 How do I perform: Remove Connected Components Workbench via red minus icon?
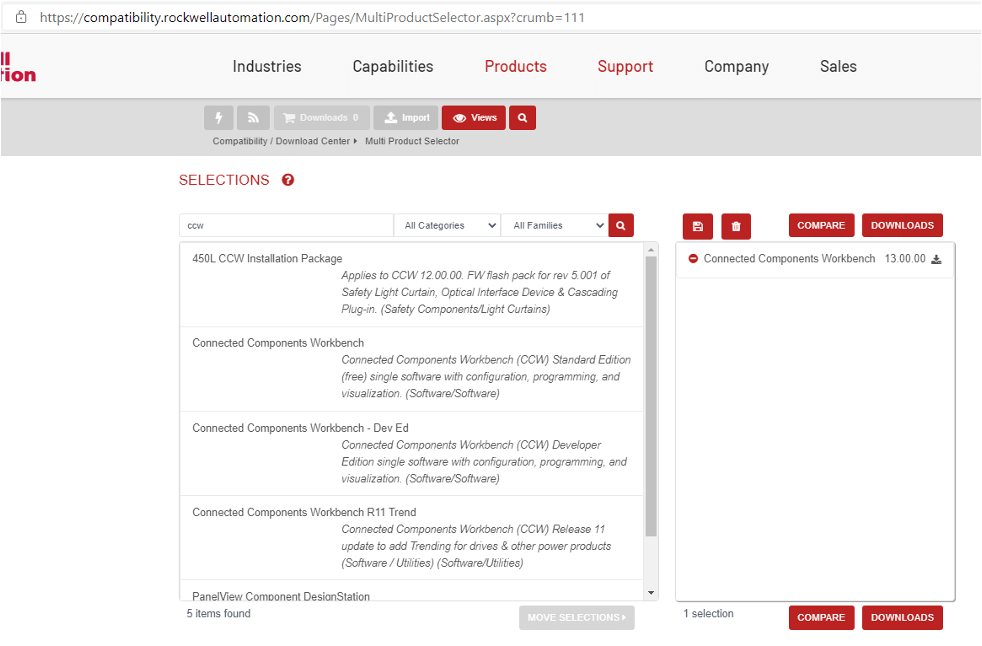click(693, 259)
